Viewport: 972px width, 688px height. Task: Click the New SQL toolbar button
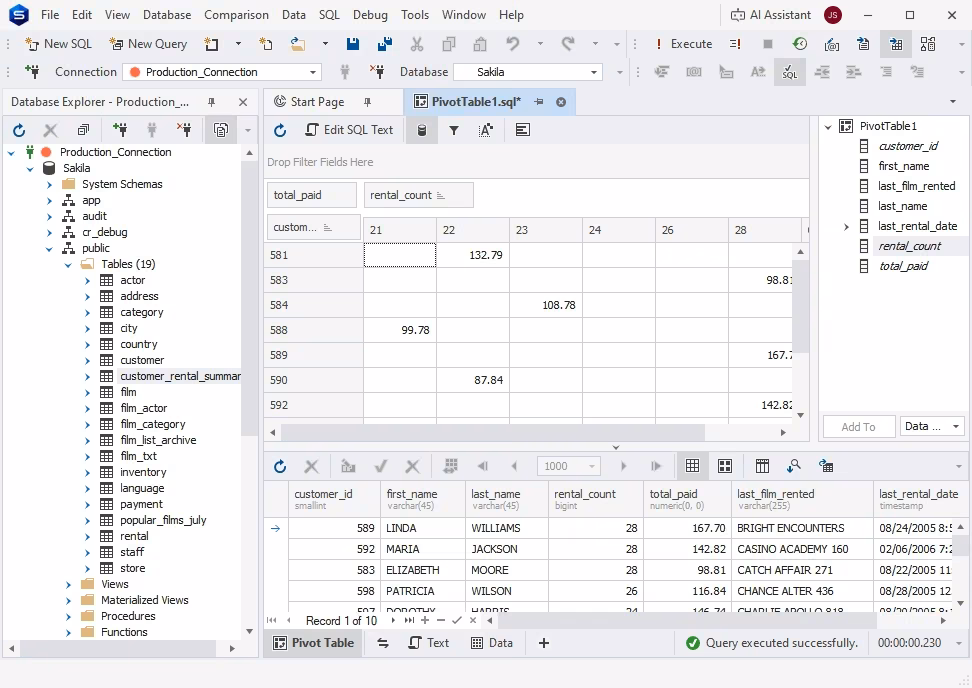(x=58, y=44)
